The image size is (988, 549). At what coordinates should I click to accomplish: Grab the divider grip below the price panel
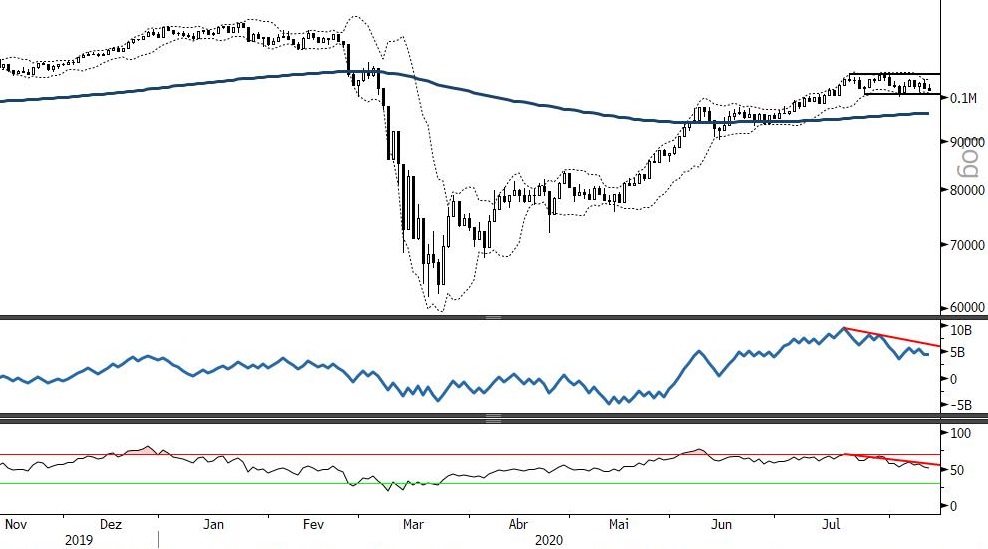point(492,317)
